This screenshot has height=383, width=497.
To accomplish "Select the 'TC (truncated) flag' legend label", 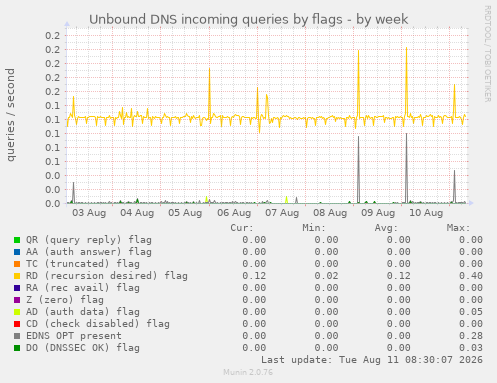I will click(x=83, y=264).
